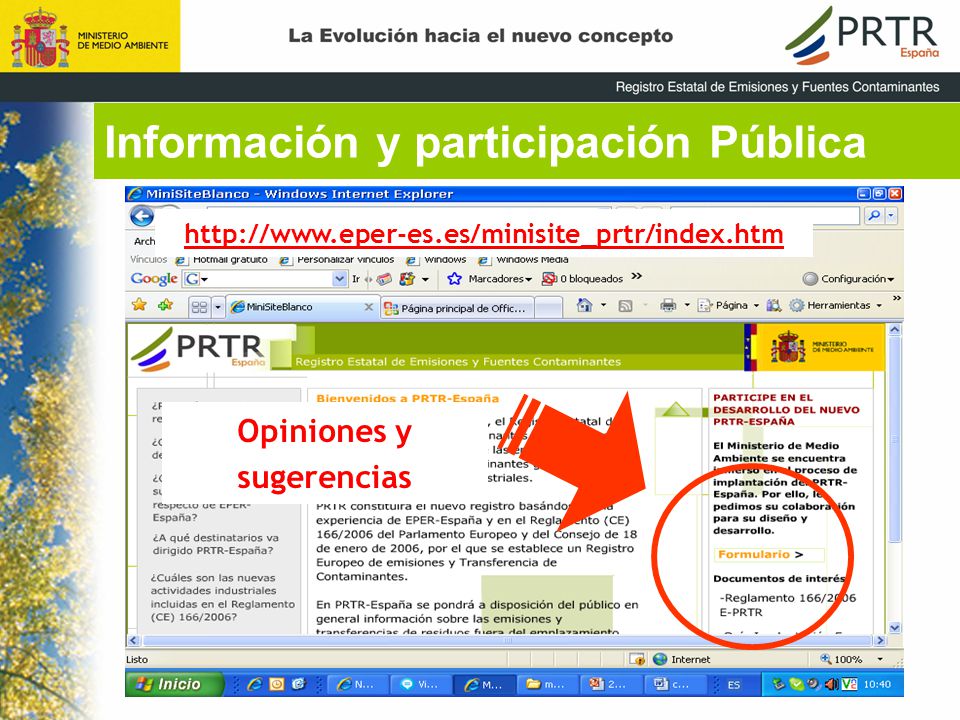Click the Home house icon
Screen dimensions: 960x720
[585, 305]
